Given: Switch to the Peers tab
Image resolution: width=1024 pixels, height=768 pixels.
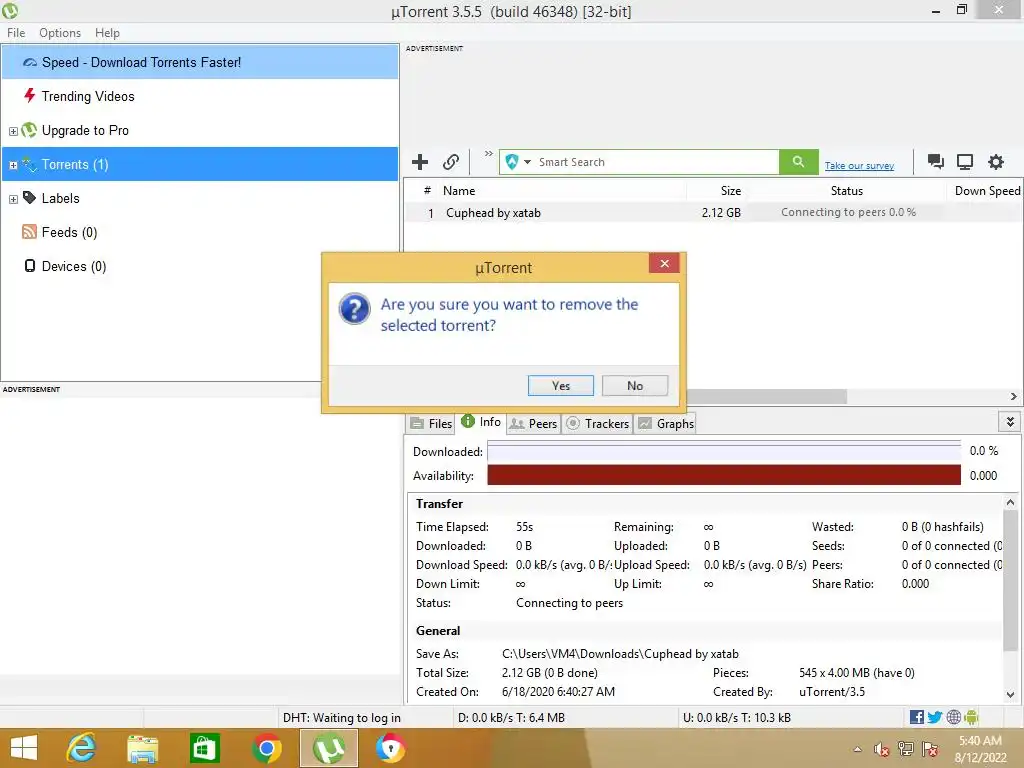Looking at the screenshot, I should point(533,423).
